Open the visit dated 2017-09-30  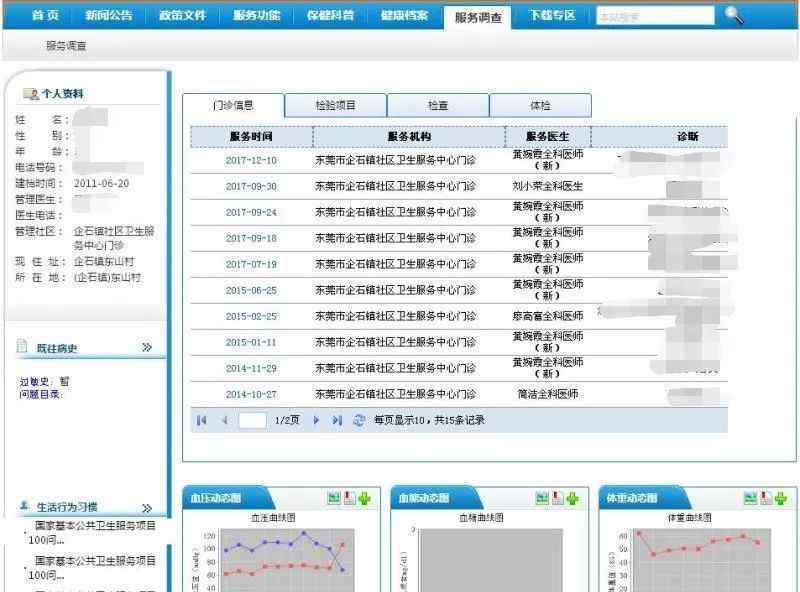coord(251,186)
